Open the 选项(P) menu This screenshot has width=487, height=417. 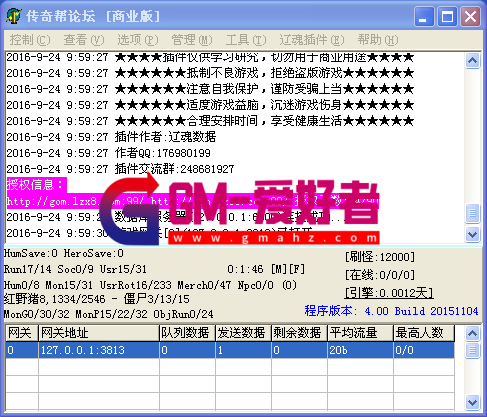point(138,40)
